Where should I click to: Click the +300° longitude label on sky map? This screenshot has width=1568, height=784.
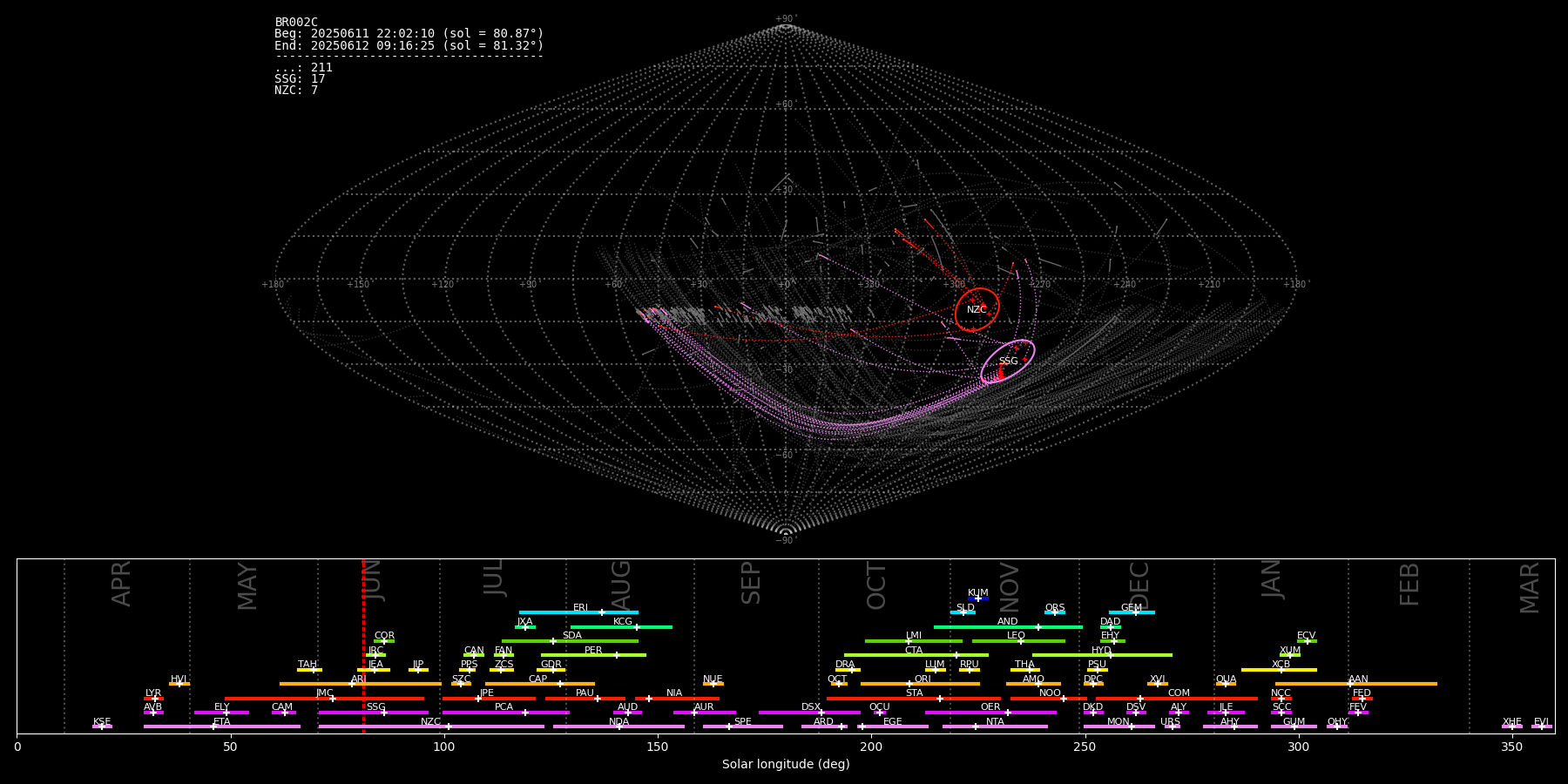[x=956, y=285]
